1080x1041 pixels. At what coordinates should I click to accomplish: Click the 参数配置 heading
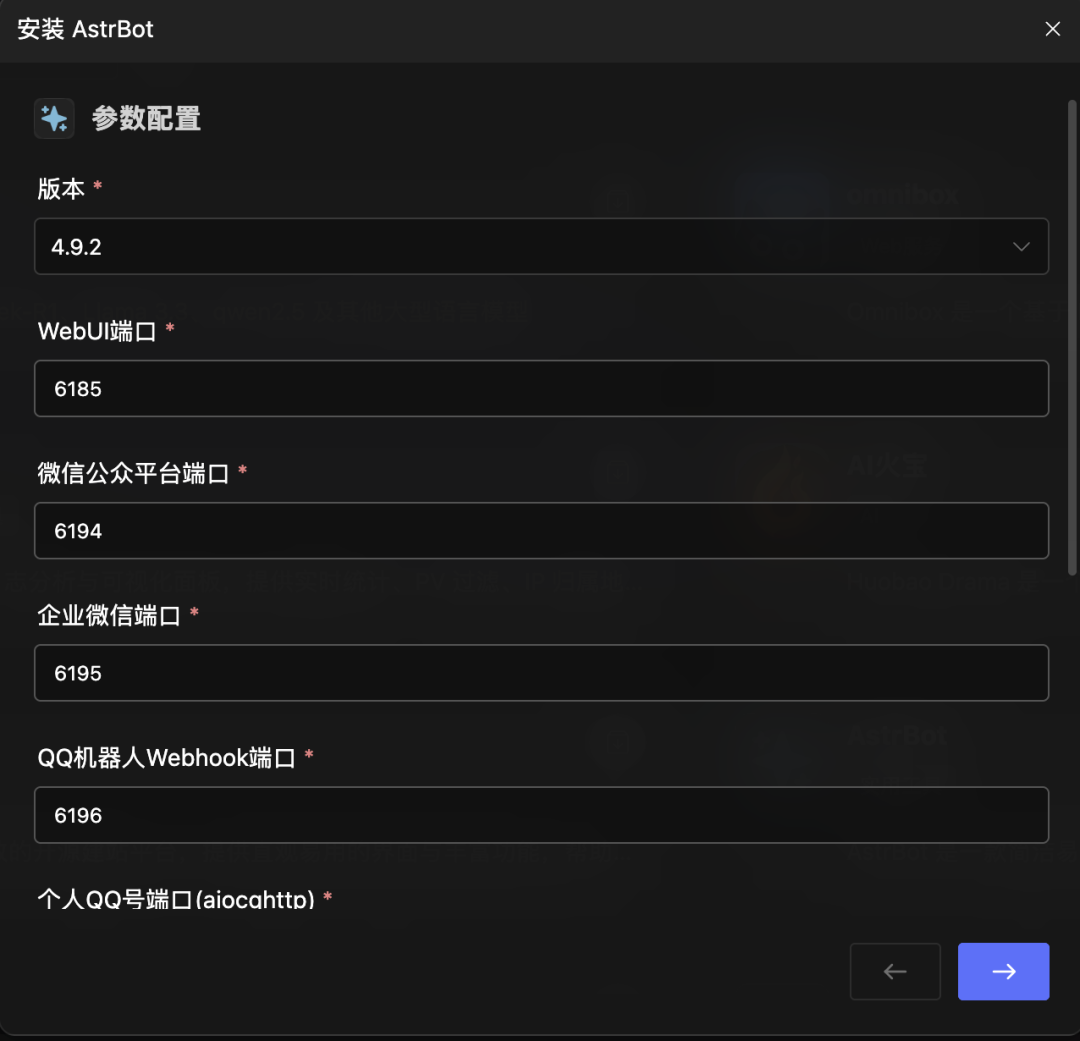pos(146,118)
